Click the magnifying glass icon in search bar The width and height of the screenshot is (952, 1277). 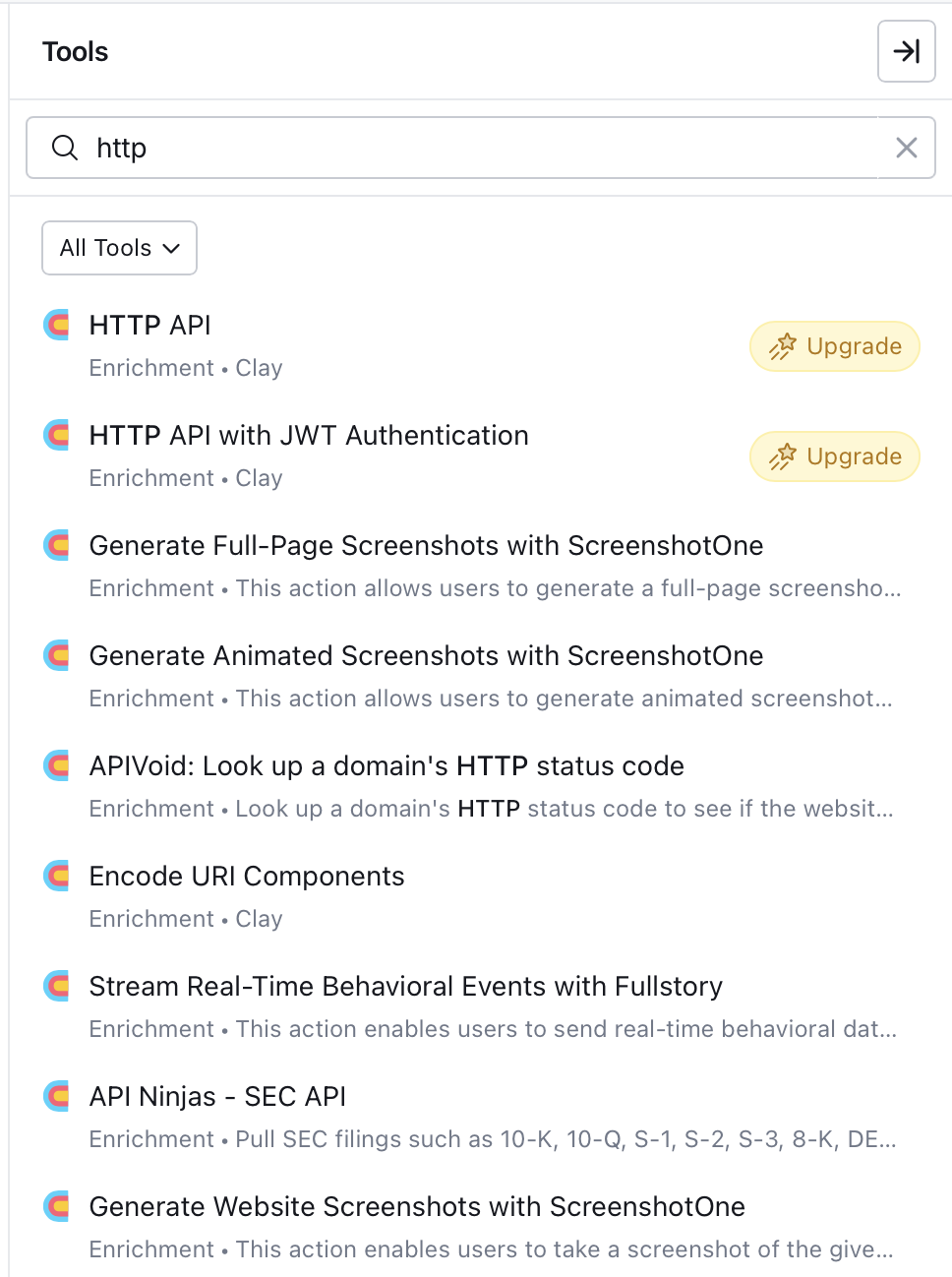tap(65, 148)
